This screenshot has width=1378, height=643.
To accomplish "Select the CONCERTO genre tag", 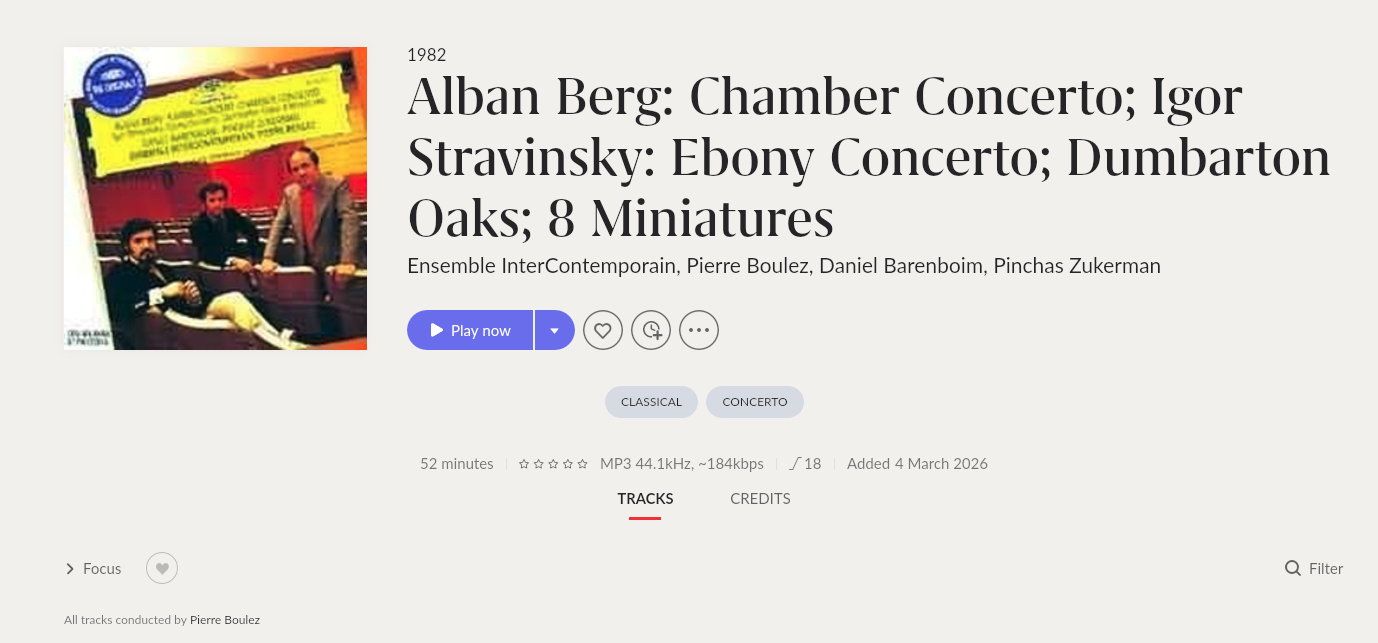I will [755, 402].
